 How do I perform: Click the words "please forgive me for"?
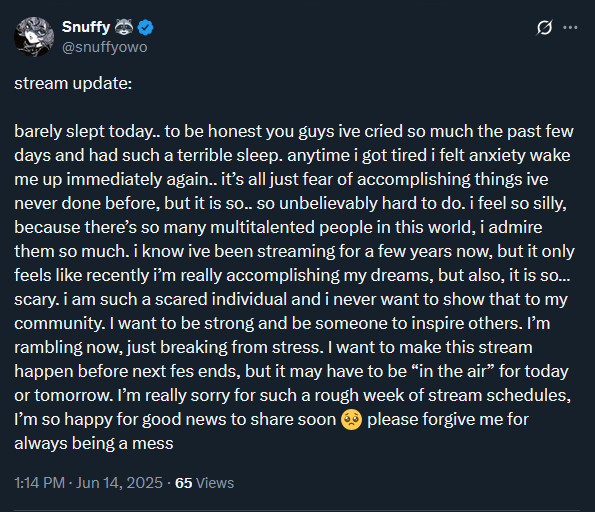448,419
